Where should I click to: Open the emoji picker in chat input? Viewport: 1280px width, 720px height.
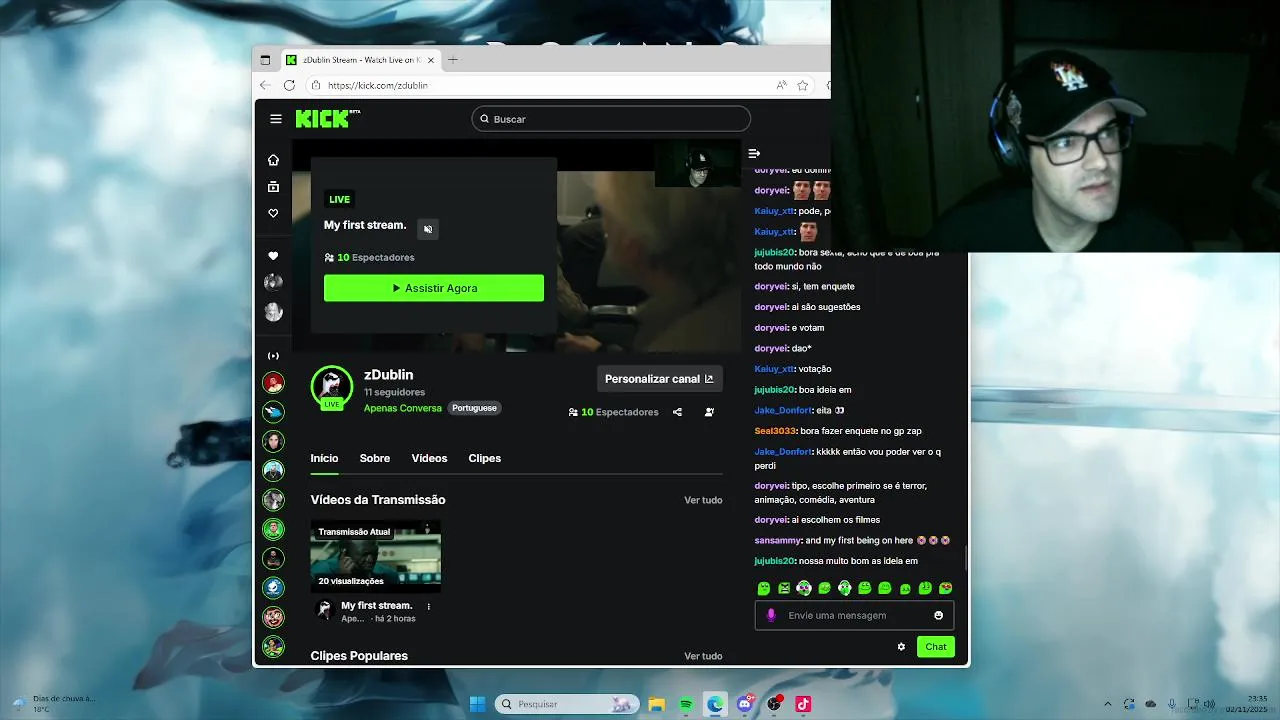click(x=938, y=615)
